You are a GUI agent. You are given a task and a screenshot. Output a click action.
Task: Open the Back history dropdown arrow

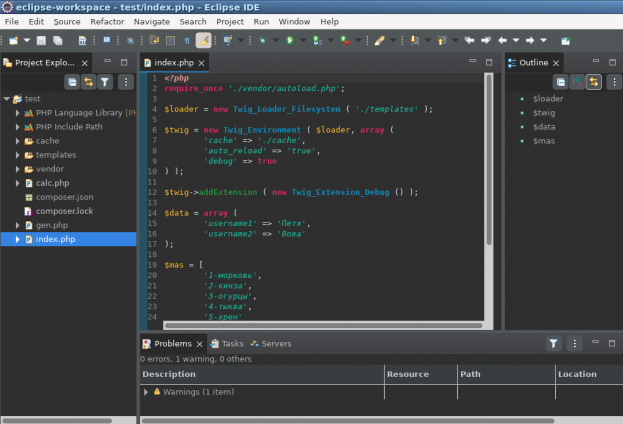tap(516, 41)
